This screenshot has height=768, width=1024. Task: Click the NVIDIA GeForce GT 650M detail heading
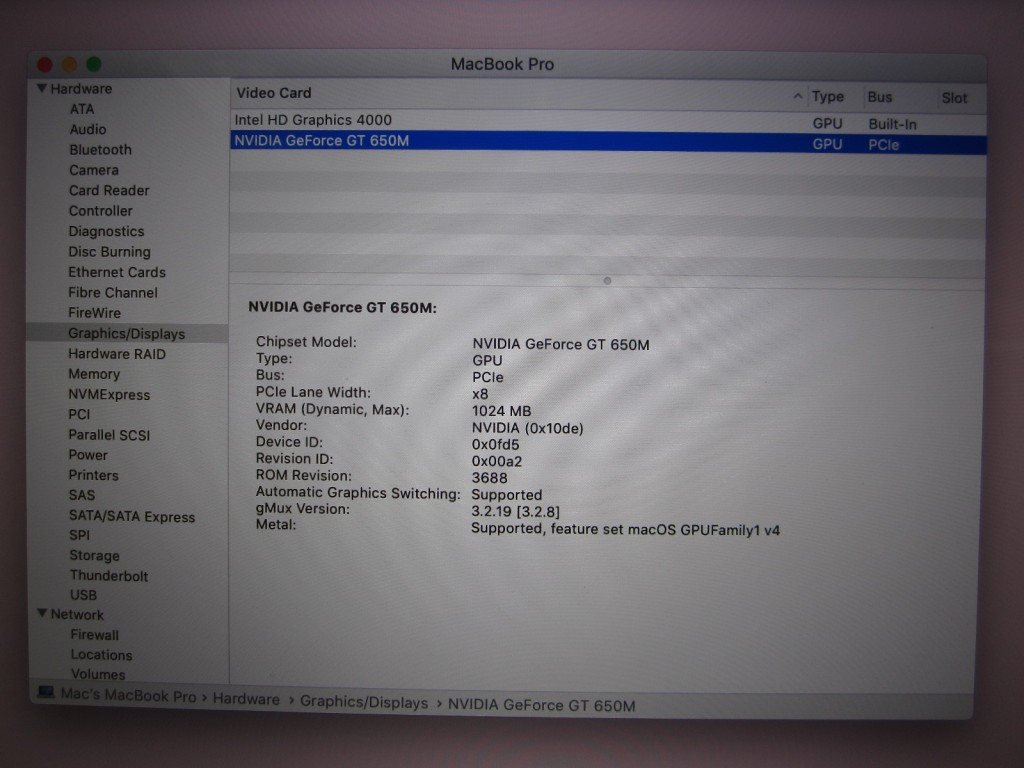coord(342,308)
